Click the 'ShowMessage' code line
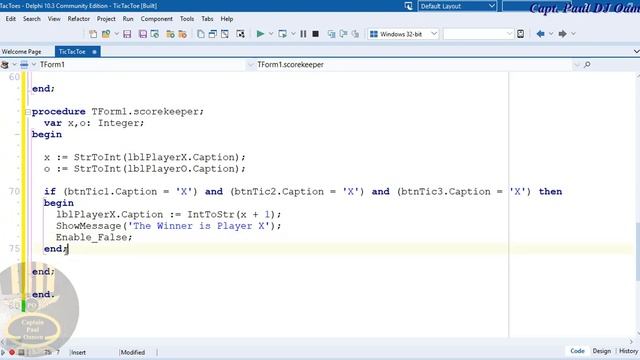Image resolution: width=640 pixels, height=360 pixels. point(168,226)
